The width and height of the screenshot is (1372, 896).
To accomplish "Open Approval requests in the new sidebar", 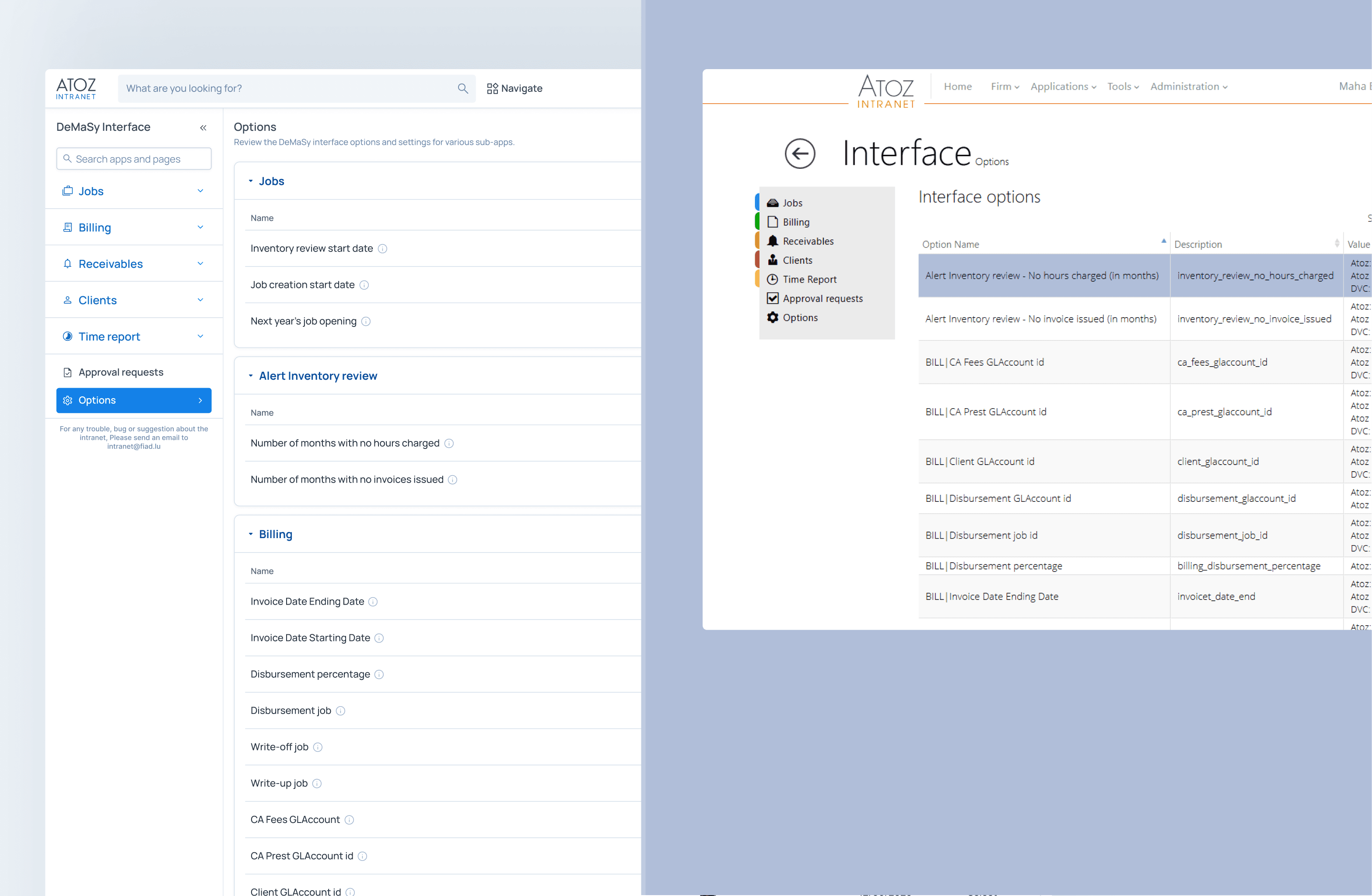I will 134,372.
